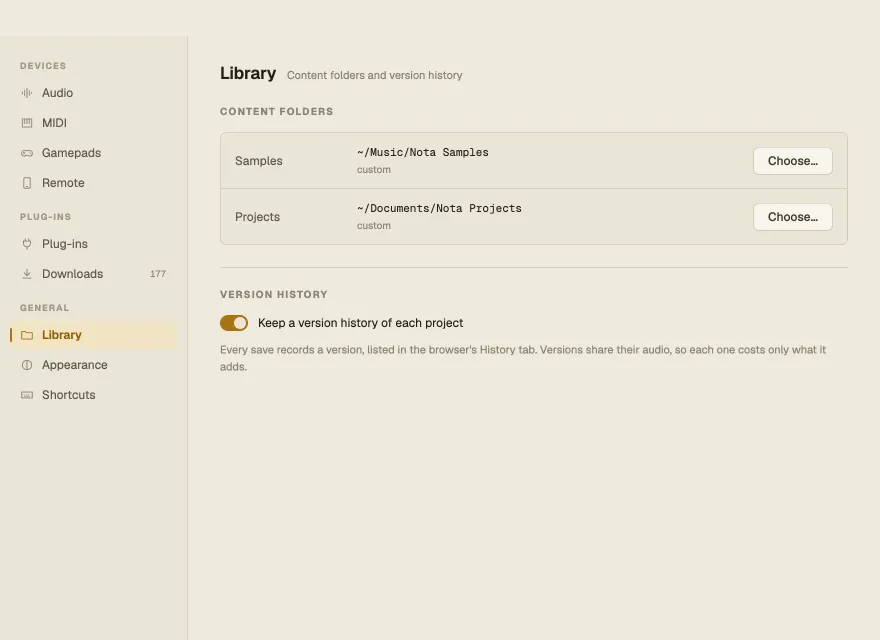The height and width of the screenshot is (640, 880).
Task: Click the 'custom' tag under Projects path
Action: click(x=374, y=226)
